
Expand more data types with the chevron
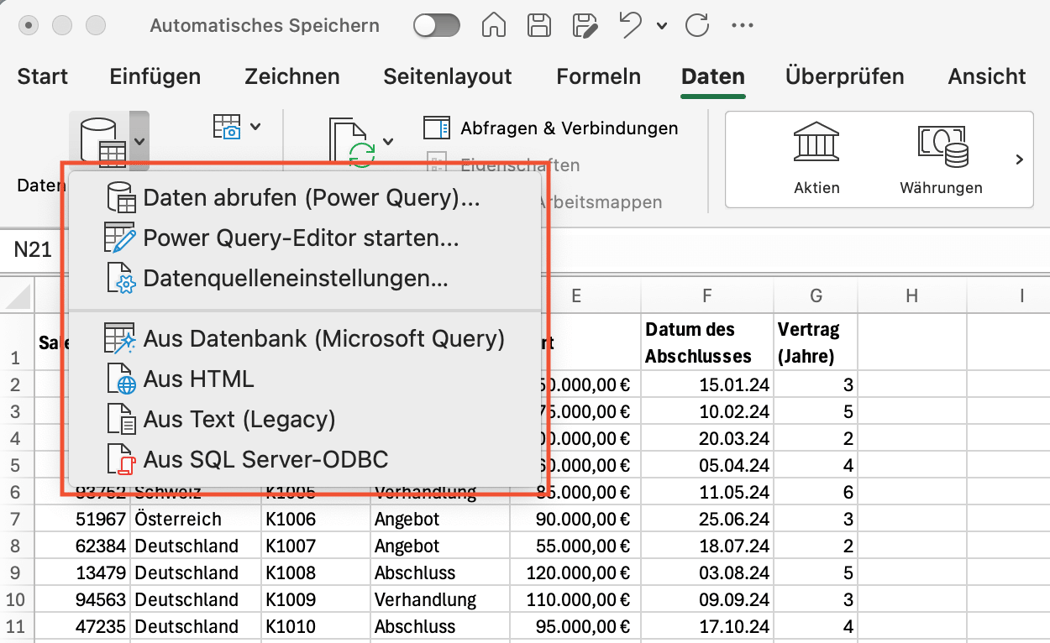[x=1019, y=157]
